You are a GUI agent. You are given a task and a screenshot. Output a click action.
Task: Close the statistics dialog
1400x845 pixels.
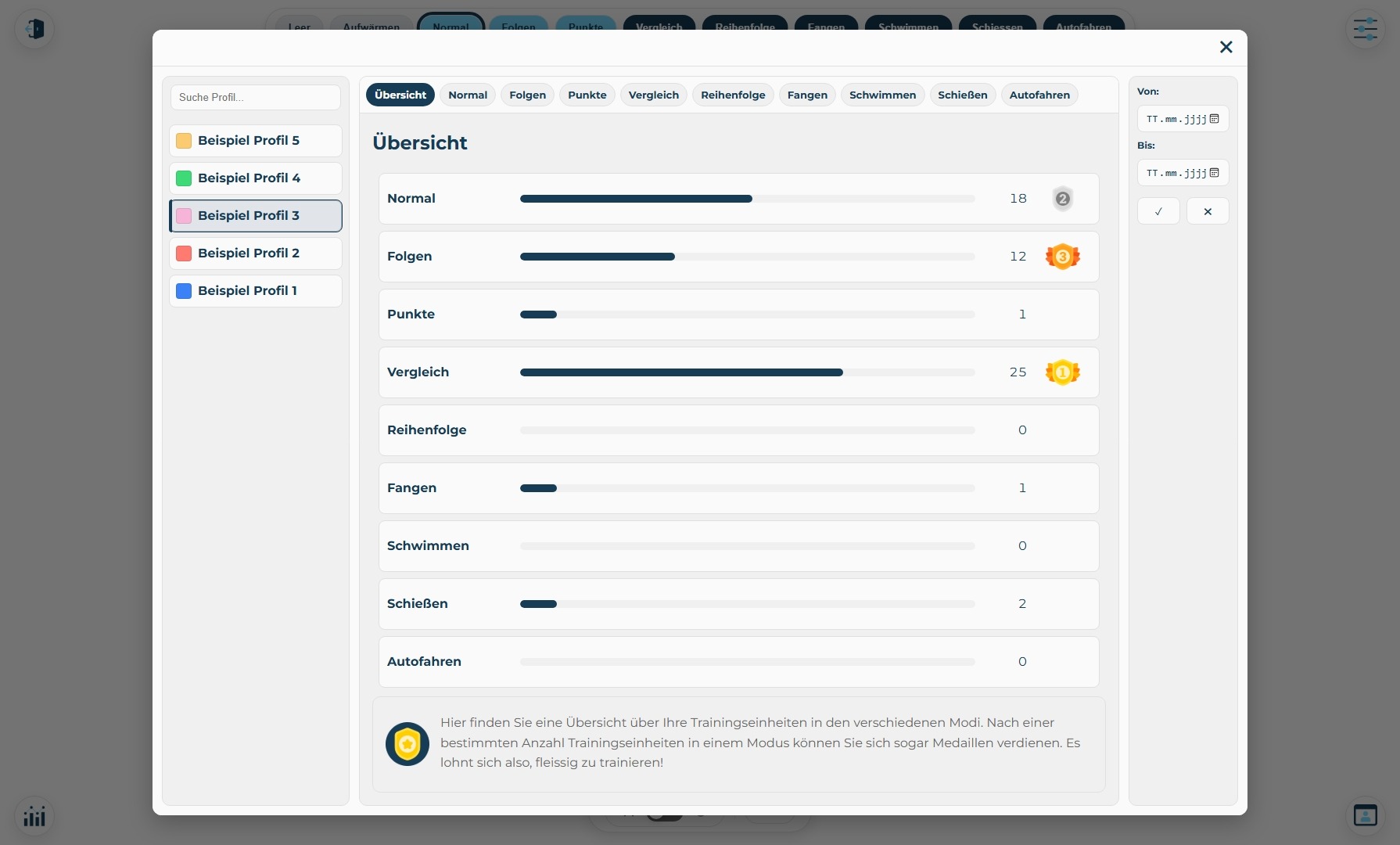pos(1226,48)
